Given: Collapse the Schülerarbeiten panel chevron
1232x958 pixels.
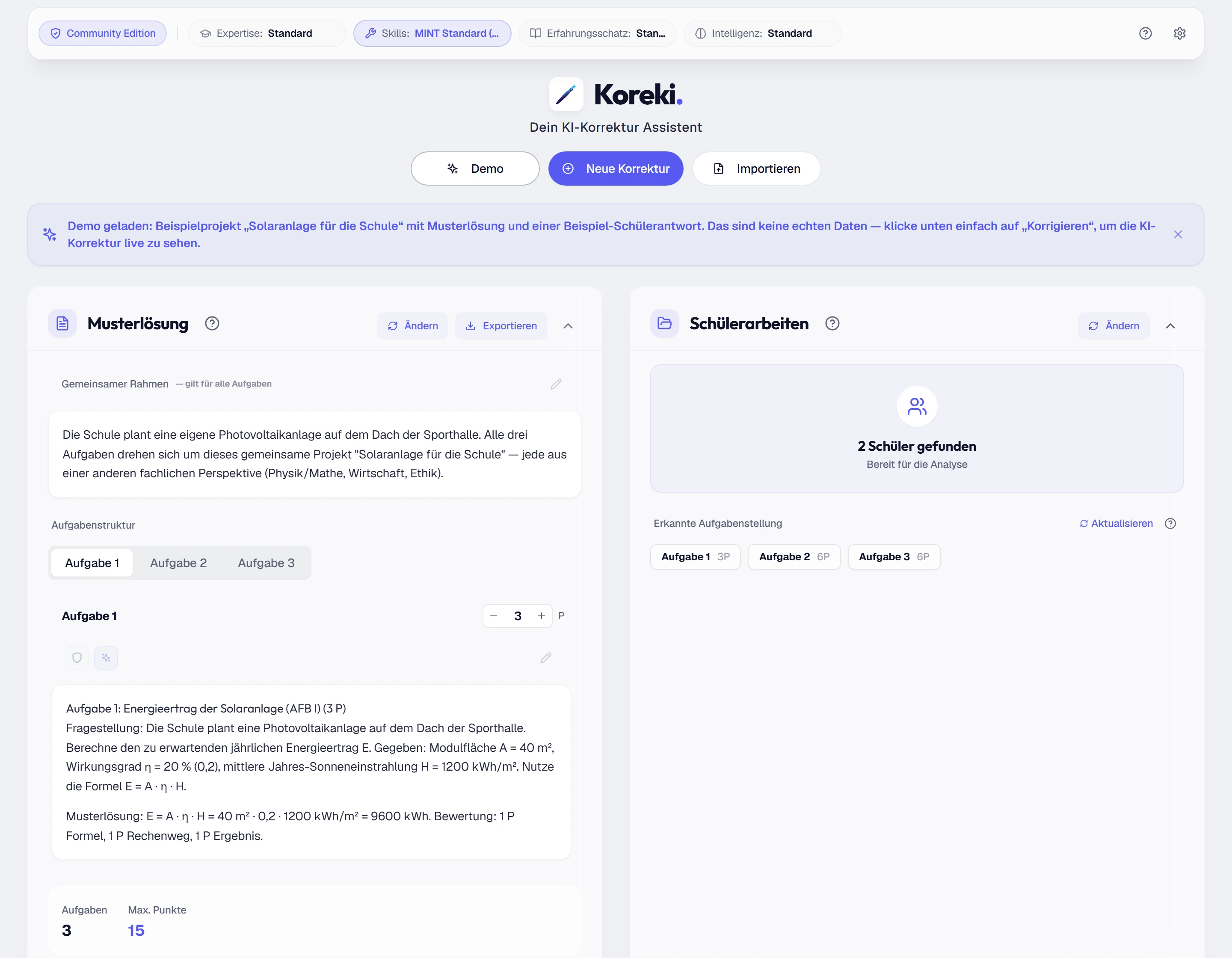Looking at the screenshot, I should (1170, 326).
